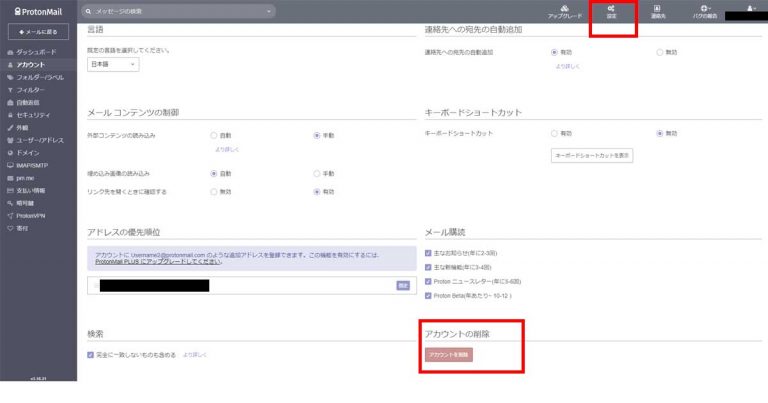Click the キーボードショートカットを表示 button
768x403 pixels.
click(592, 156)
